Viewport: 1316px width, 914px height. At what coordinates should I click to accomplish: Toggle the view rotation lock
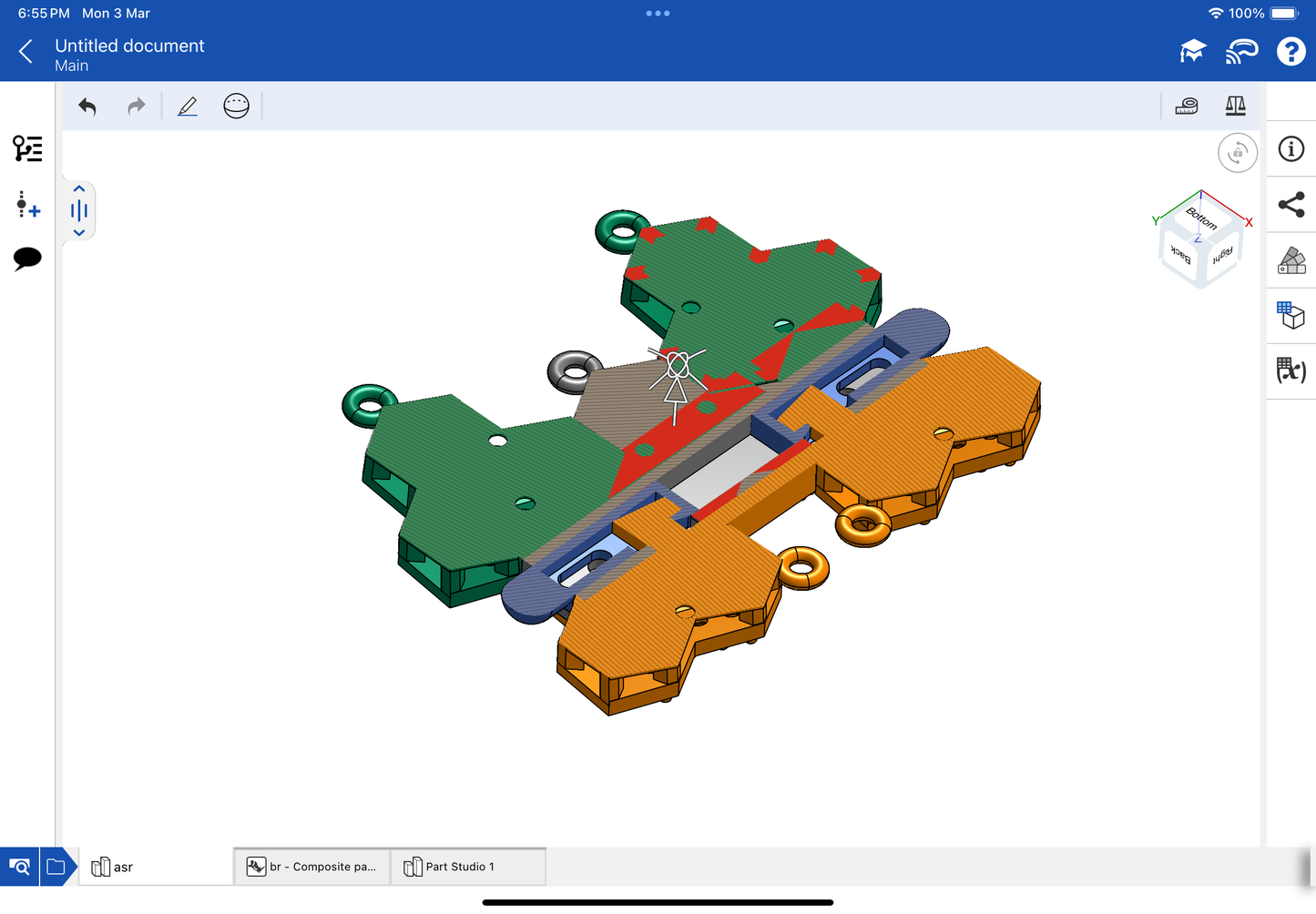tap(1237, 153)
